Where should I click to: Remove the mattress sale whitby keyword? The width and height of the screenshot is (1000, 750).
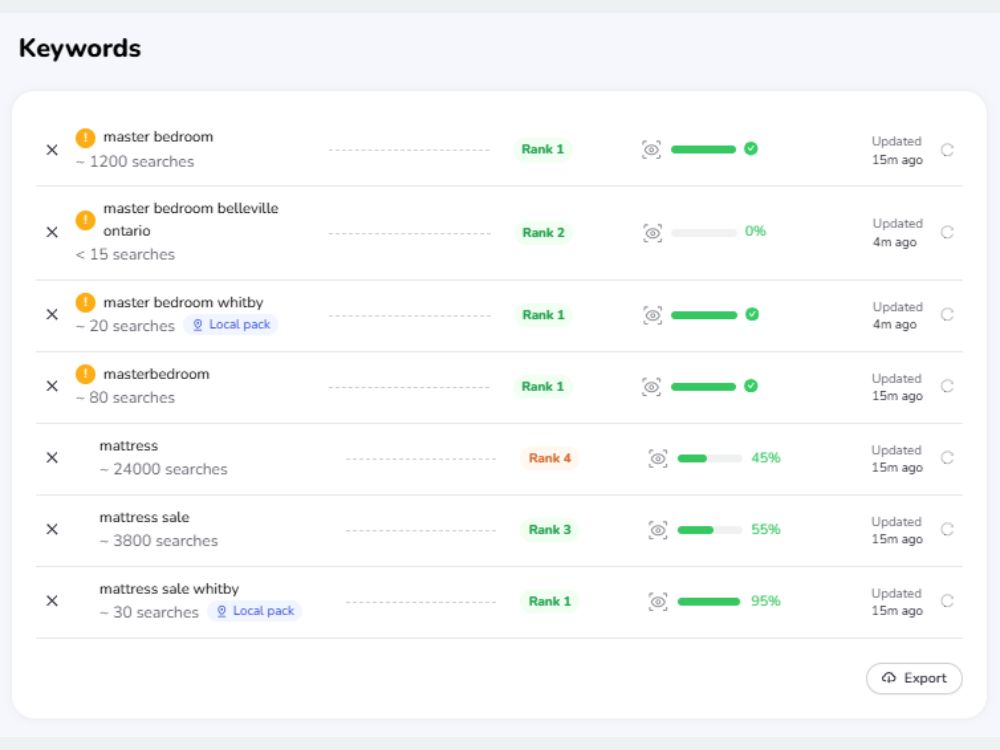pyautogui.click(x=52, y=601)
